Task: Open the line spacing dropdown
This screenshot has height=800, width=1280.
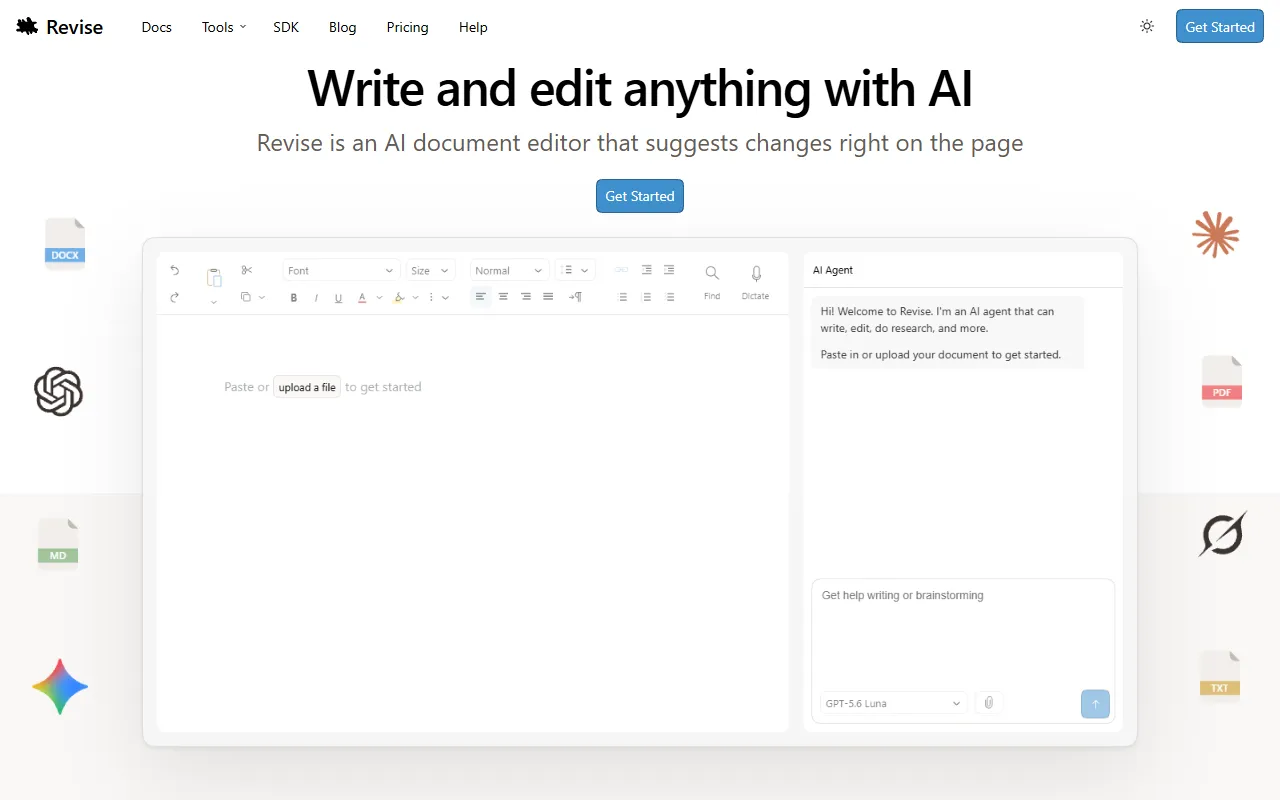Action: (x=575, y=270)
